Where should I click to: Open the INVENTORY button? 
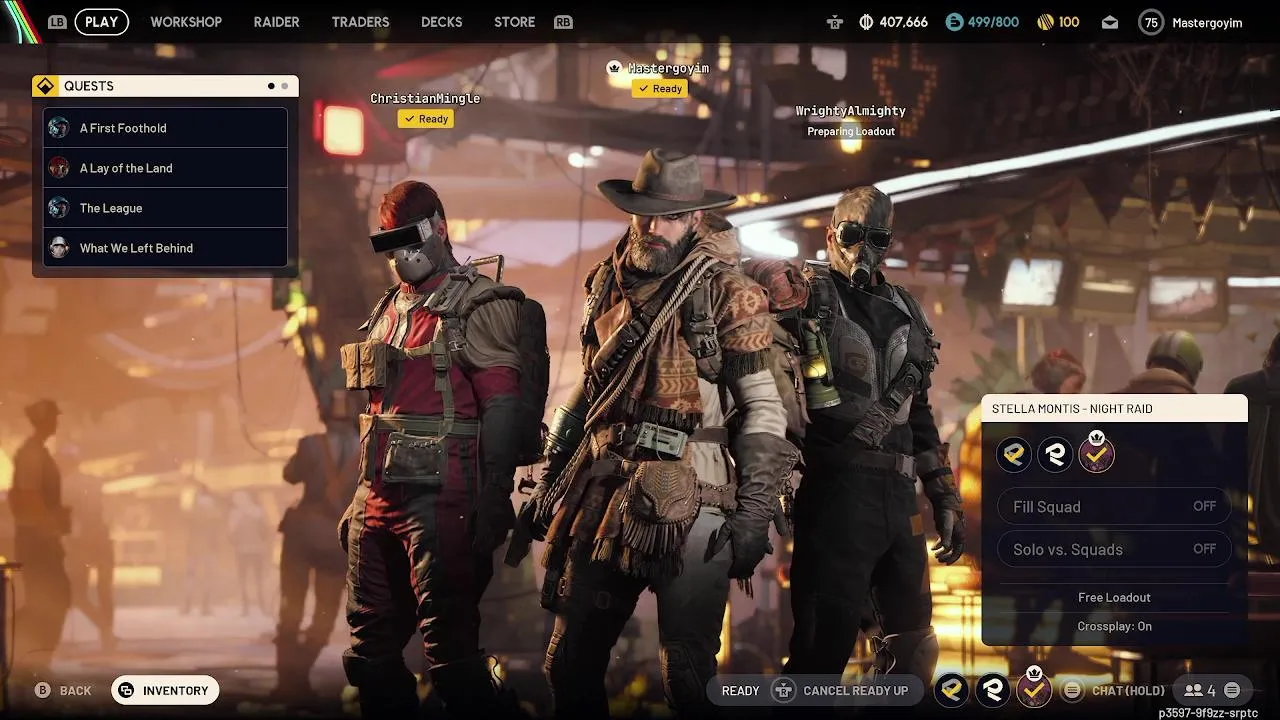pyautogui.click(x=165, y=690)
